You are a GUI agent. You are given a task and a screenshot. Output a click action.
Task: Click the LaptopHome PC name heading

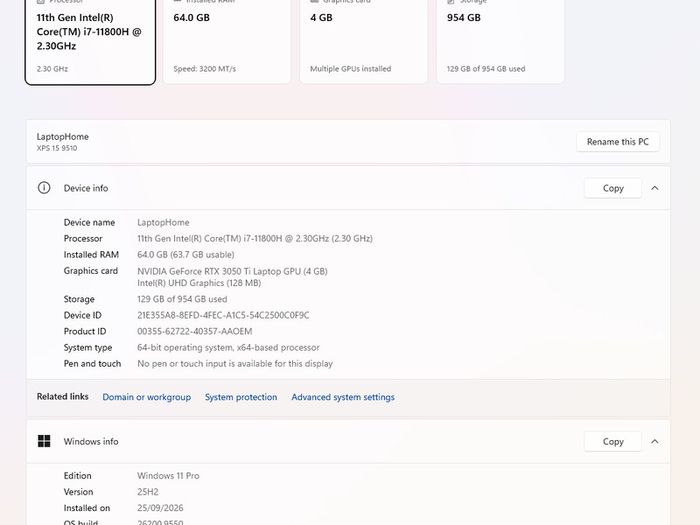coord(62,137)
